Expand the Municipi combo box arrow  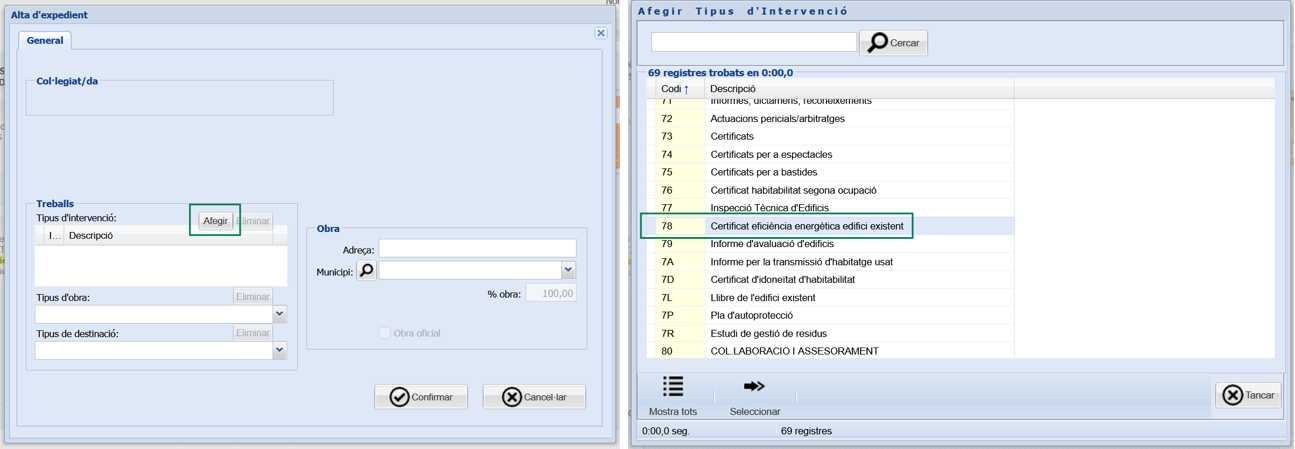568,270
